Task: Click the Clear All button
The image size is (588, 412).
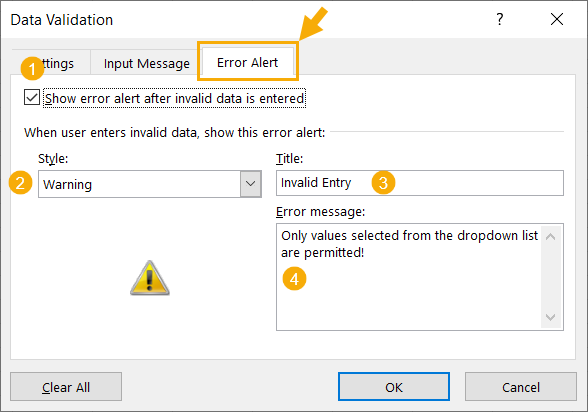Action: point(66,387)
